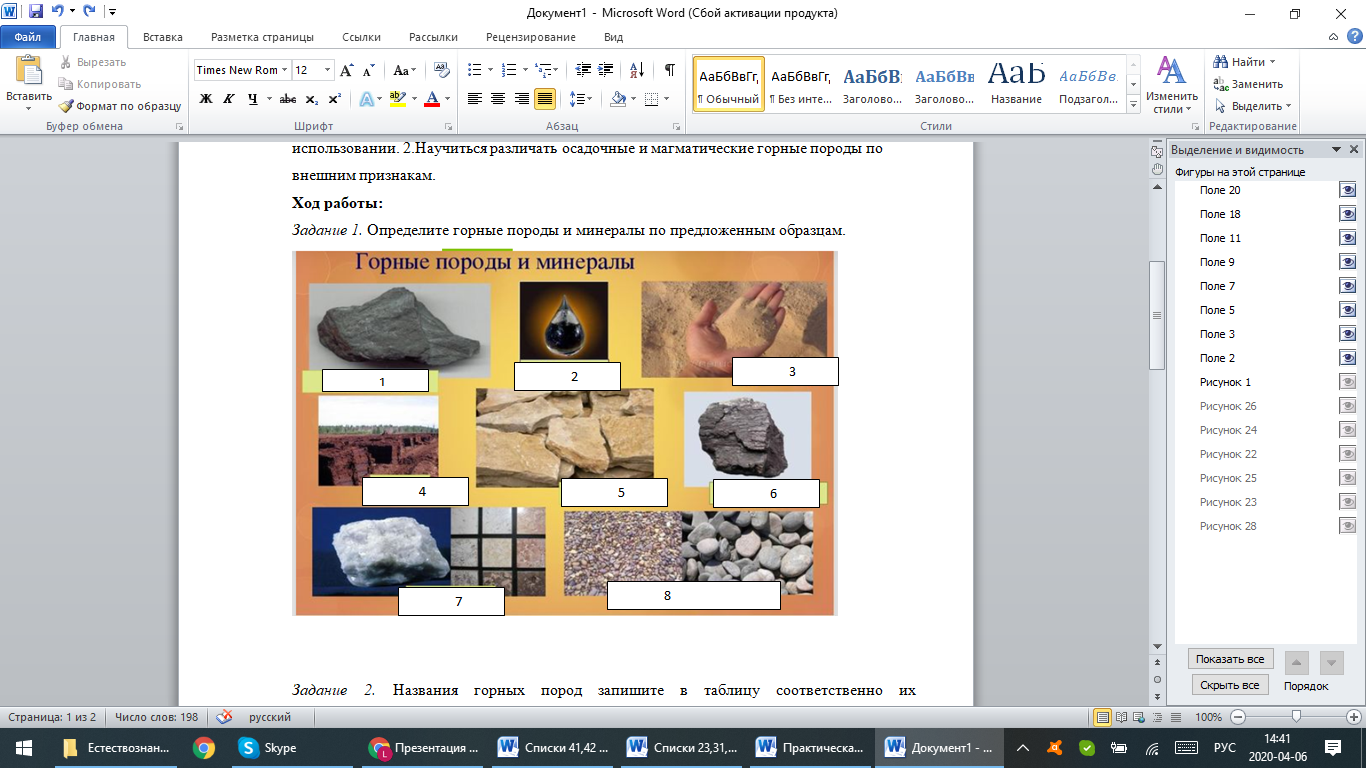Apply the Название style

point(1016,83)
